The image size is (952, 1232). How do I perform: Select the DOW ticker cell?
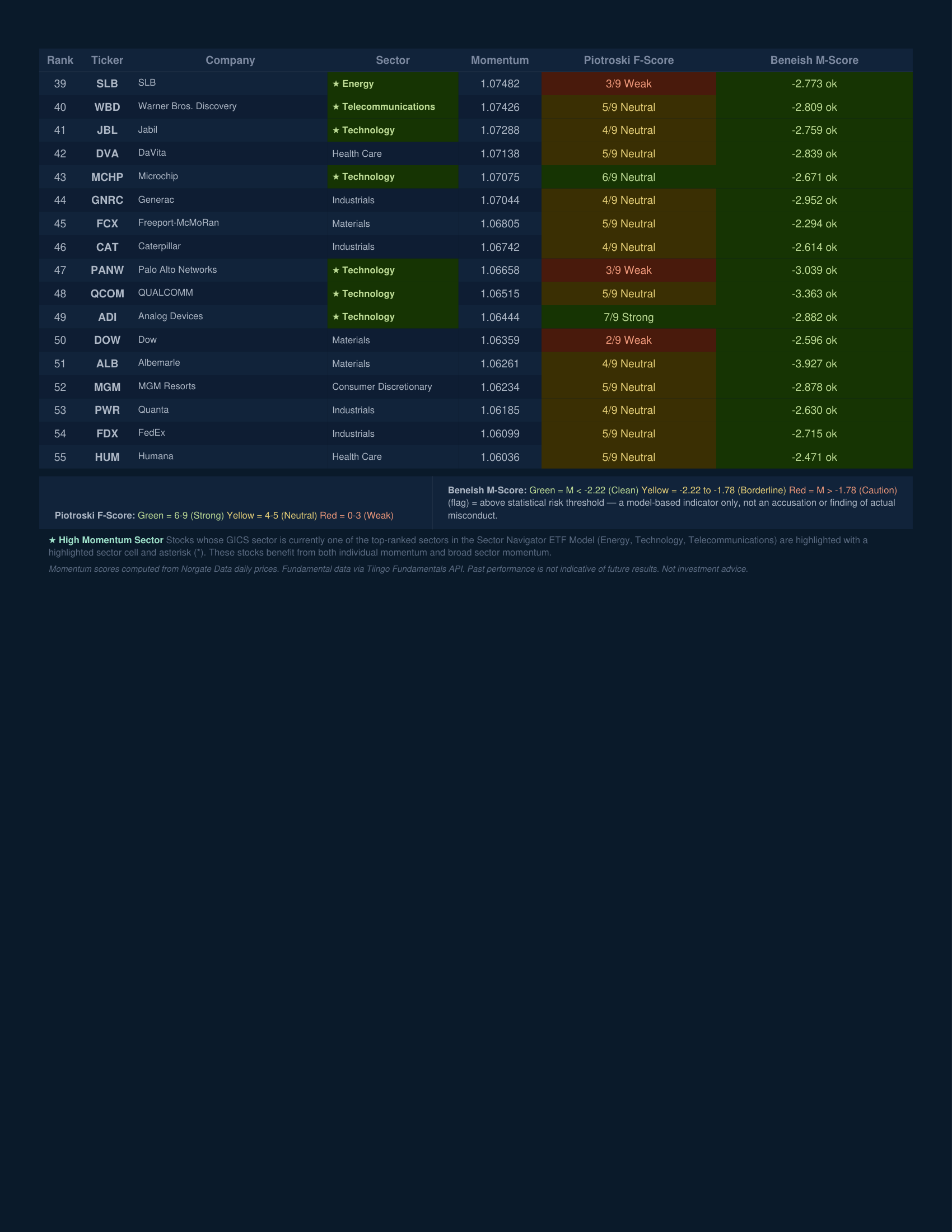pyautogui.click(x=107, y=340)
